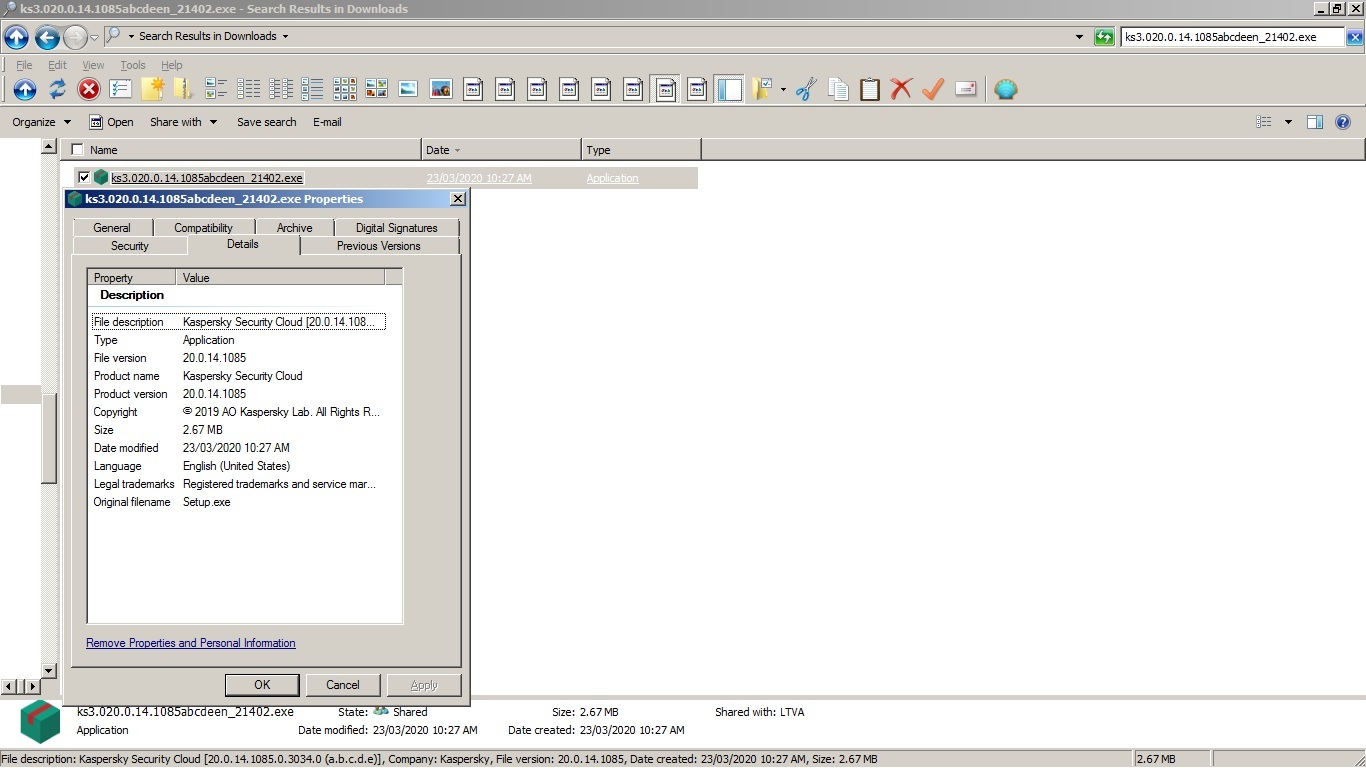Image resolution: width=1366 pixels, height=768 pixels.
Task: Click OK in the Properties dialog
Action: click(x=262, y=685)
